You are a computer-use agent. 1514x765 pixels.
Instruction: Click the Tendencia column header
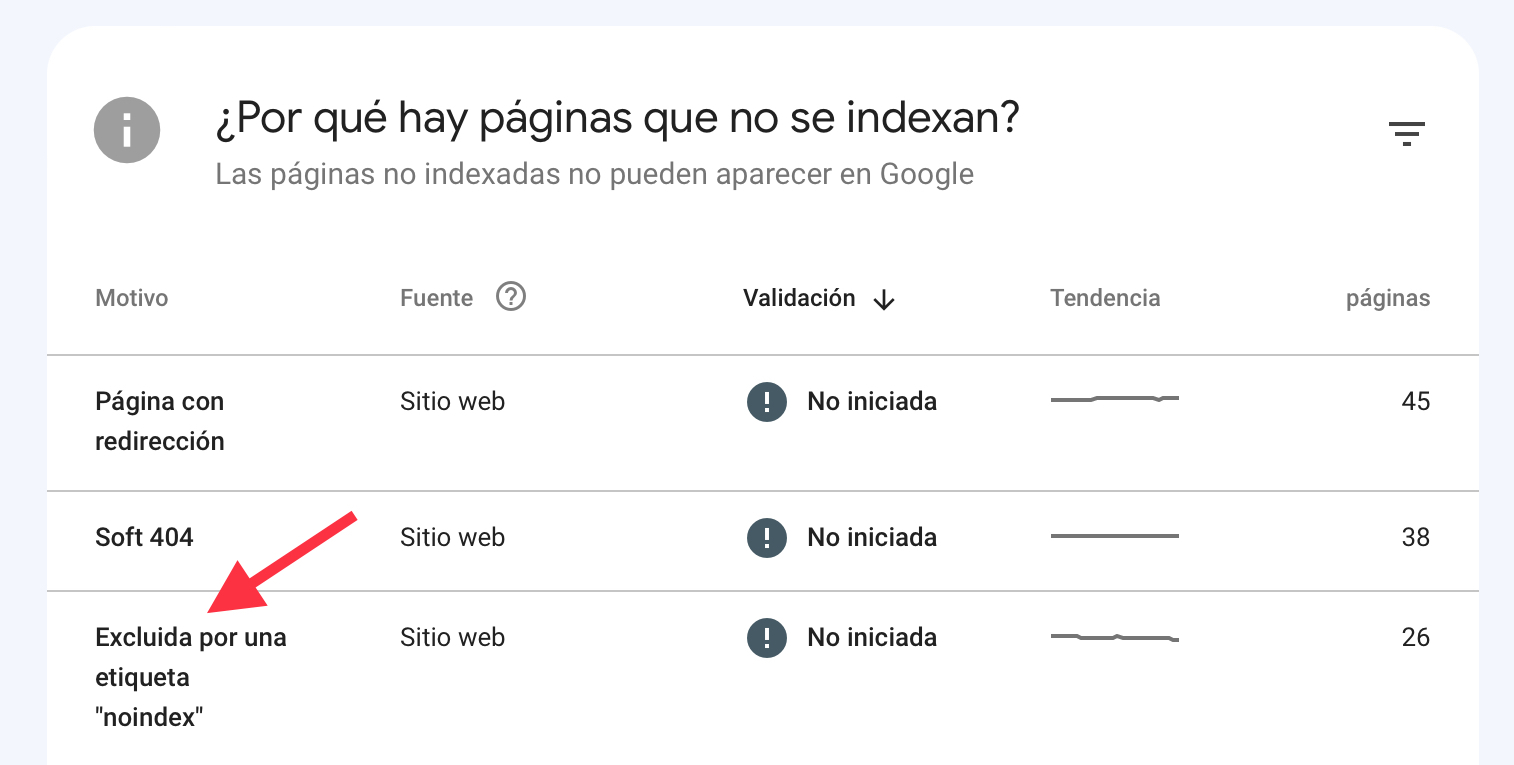pyautogui.click(x=1105, y=297)
